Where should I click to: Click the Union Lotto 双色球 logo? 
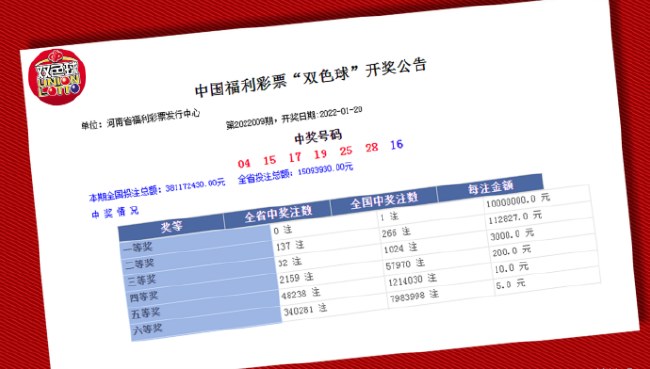coord(57,77)
